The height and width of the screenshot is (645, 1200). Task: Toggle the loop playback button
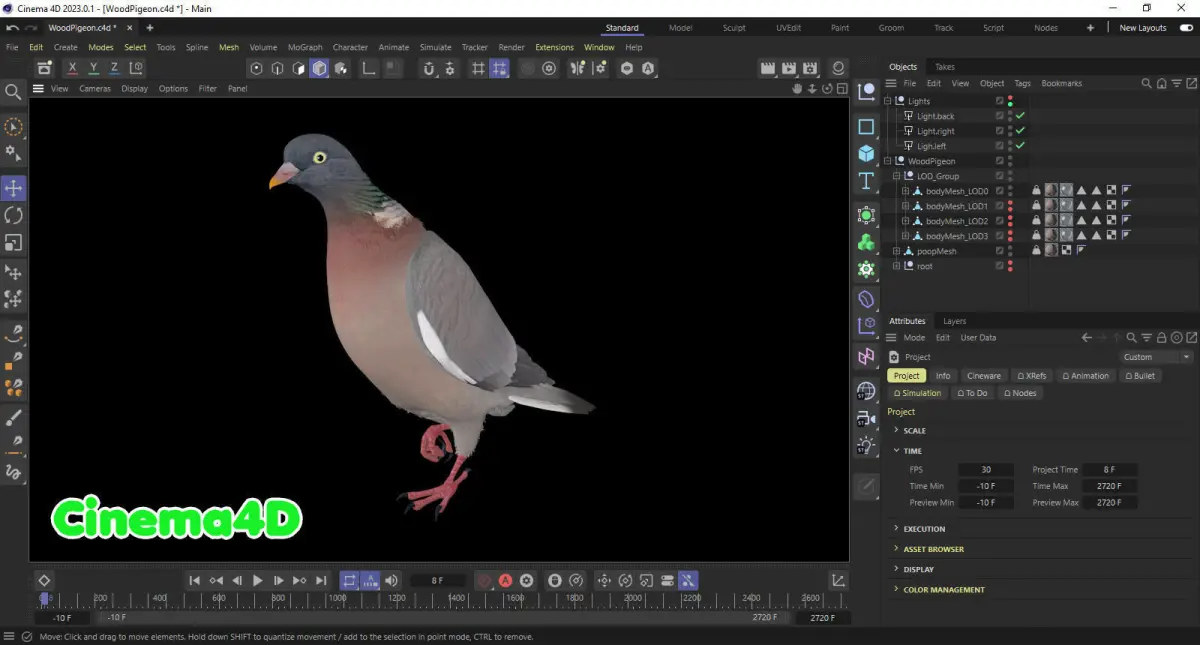click(349, 580)
